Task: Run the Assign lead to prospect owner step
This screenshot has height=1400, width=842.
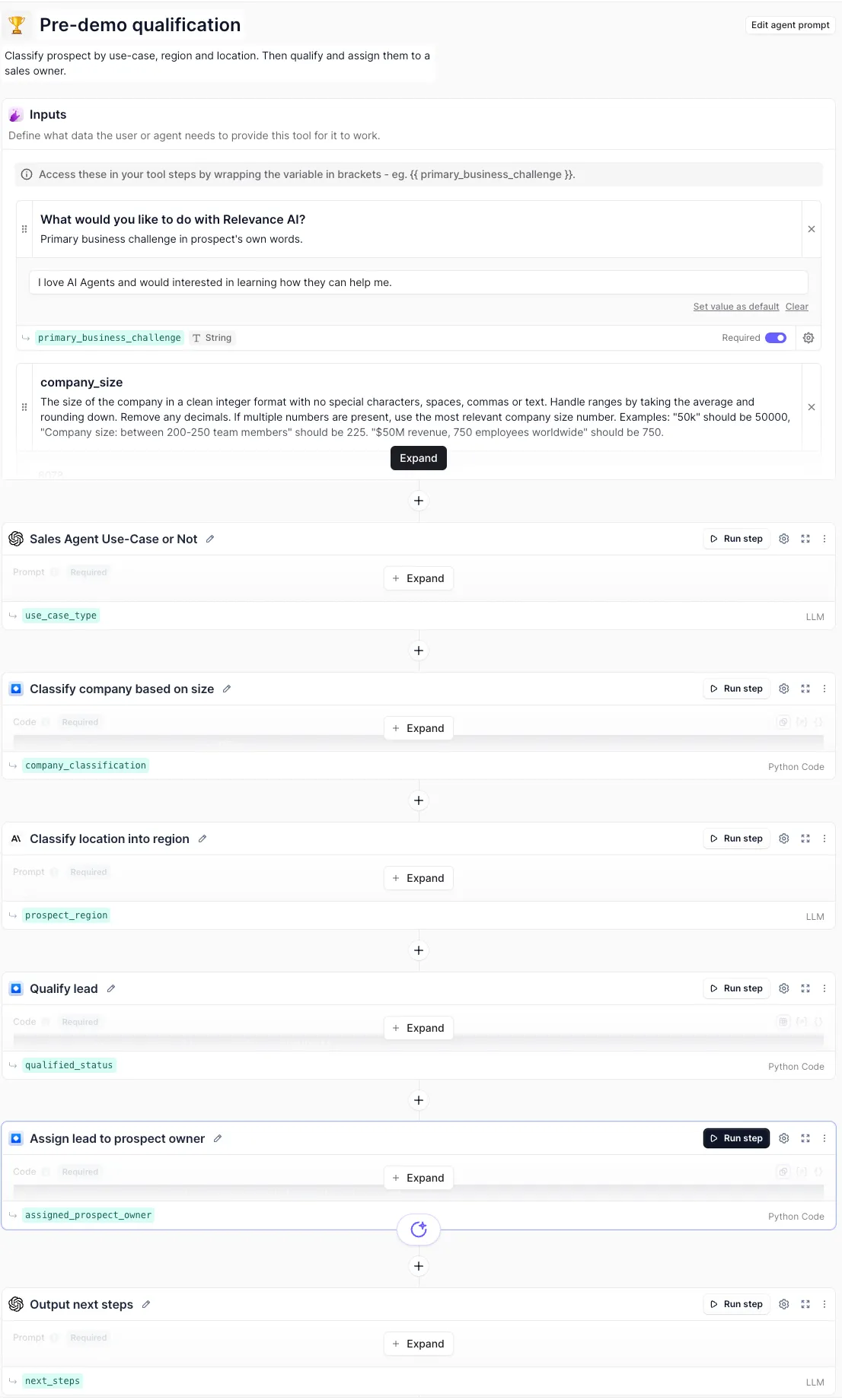Action: (736, 1138)
